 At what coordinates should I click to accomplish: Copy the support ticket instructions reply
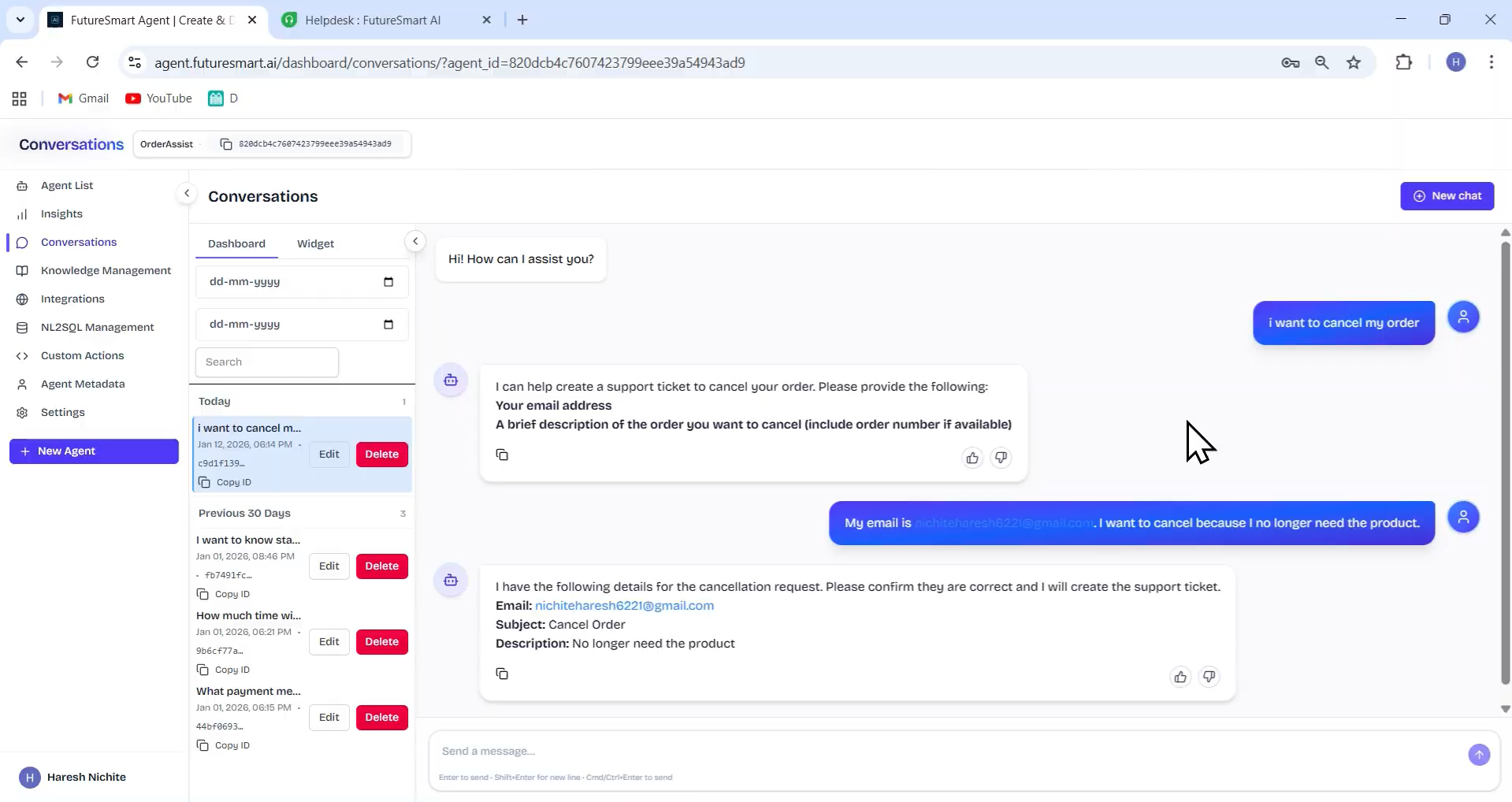click(502, 455)
